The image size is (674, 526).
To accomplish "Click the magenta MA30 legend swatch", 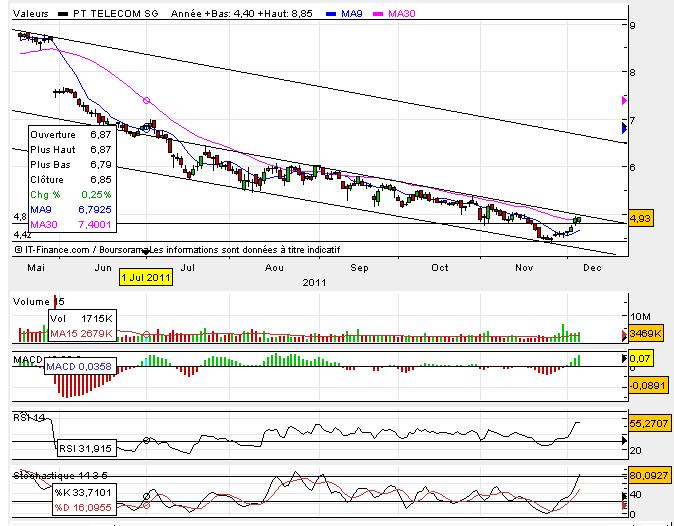I will point(378,14).
